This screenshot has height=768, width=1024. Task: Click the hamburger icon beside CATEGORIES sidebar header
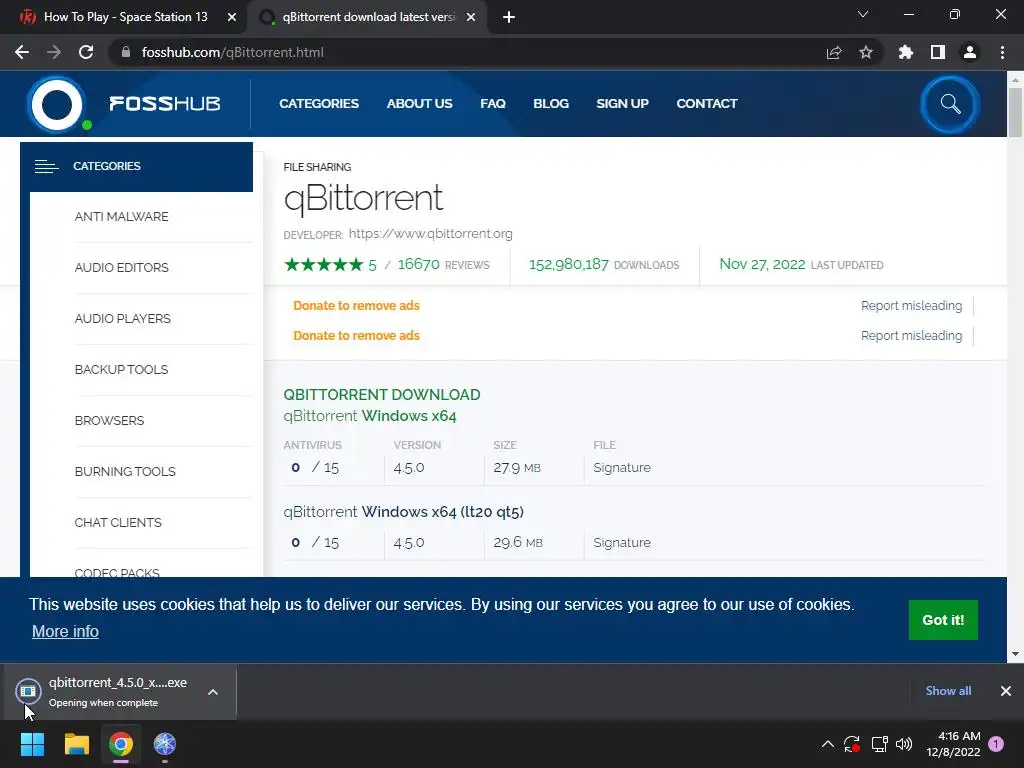tap(46, 167)
